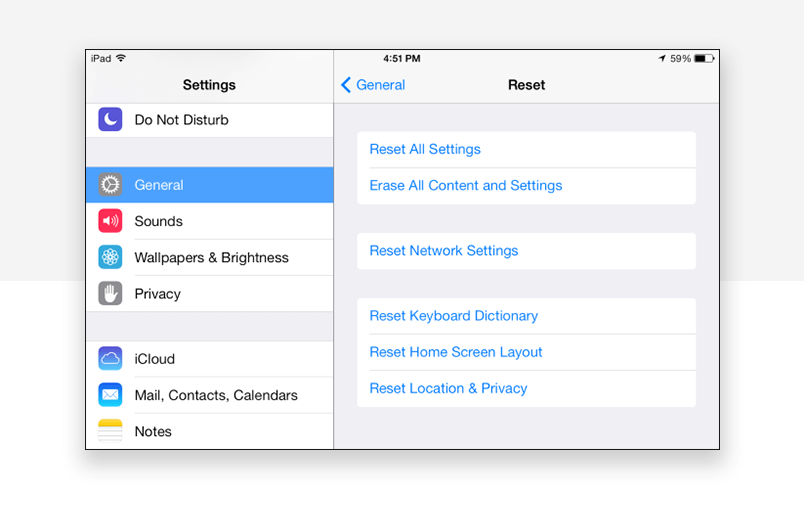Choose Reset Network Settings
The width and height of the screenshot is (804, 524).
pyautogui.click(x=527, y=251)
